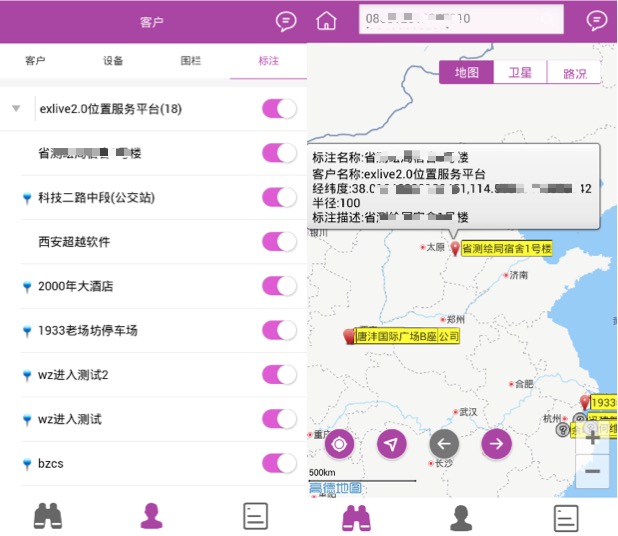Tap the navigation arrow round button on the map
The width and height of the screenshot is (618, 536).
392,443
